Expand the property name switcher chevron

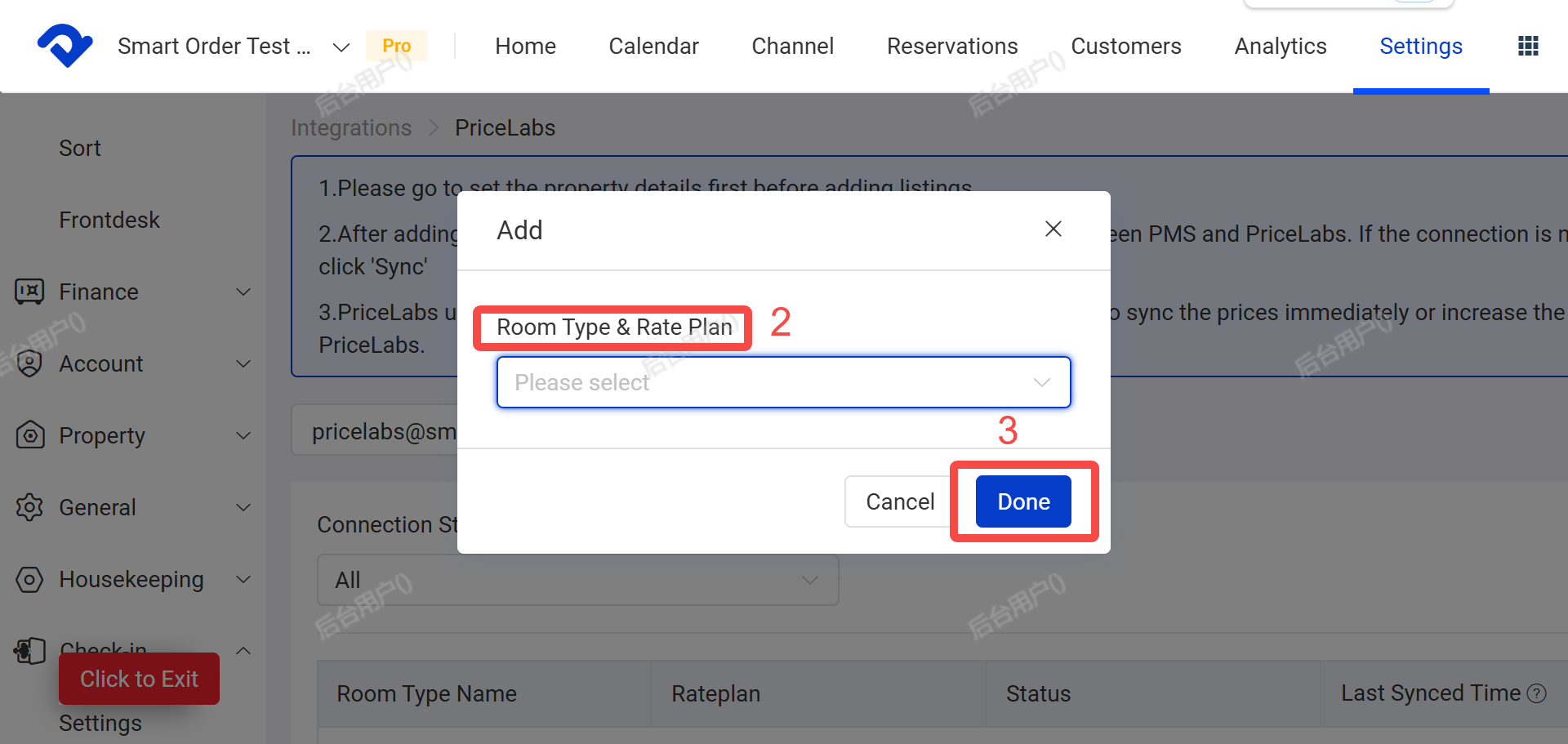[x=341, y=47]
